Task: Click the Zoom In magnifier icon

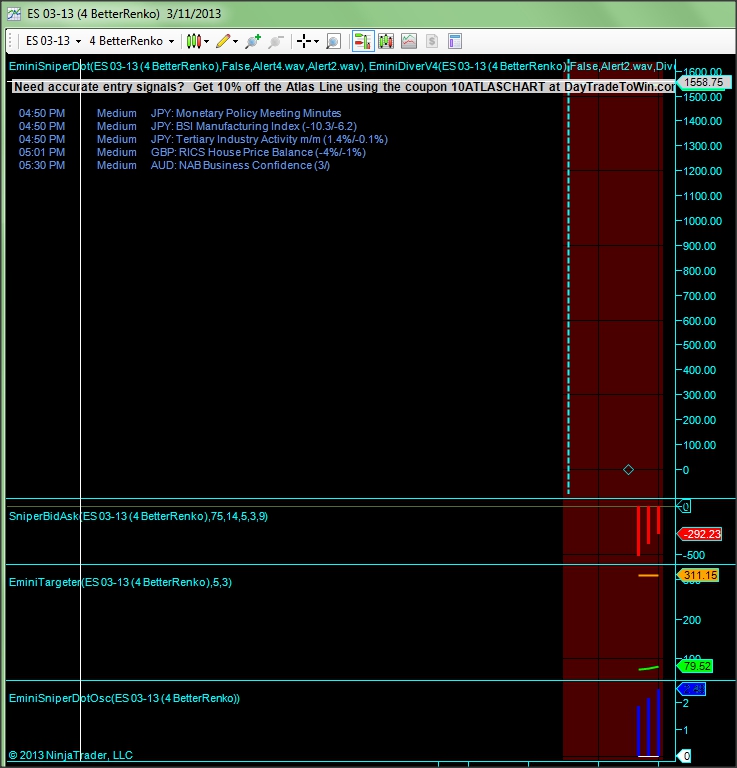Action: coord(253,41)
